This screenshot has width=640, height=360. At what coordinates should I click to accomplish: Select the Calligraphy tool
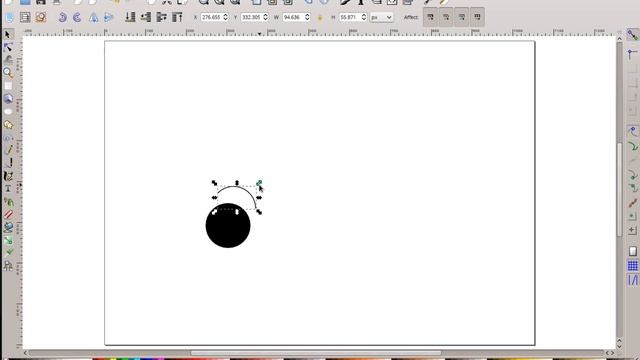8,176
